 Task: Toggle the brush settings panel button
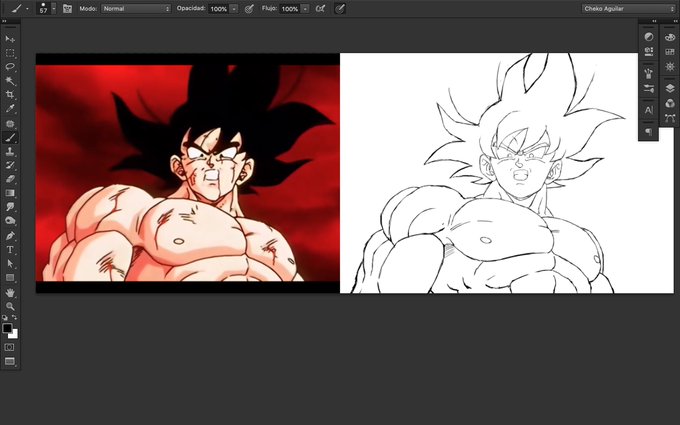click(67, 8)
